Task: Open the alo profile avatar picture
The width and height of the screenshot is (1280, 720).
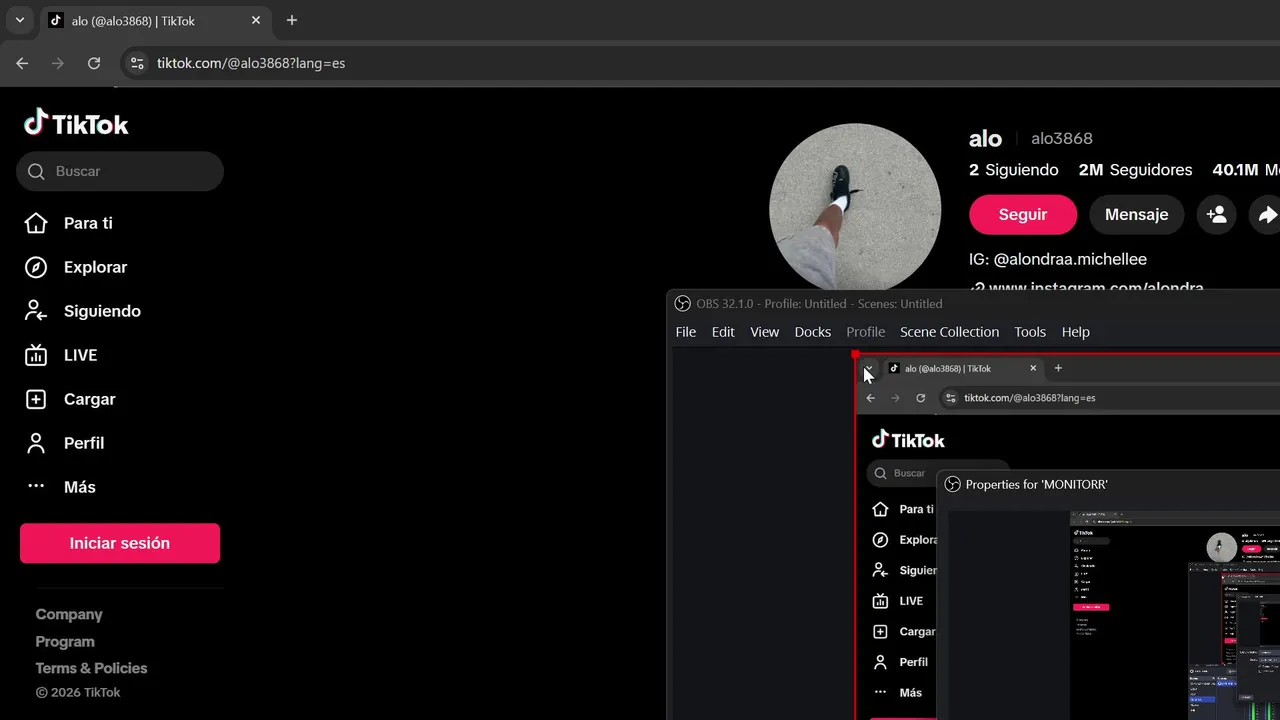Action: [855, 209]
